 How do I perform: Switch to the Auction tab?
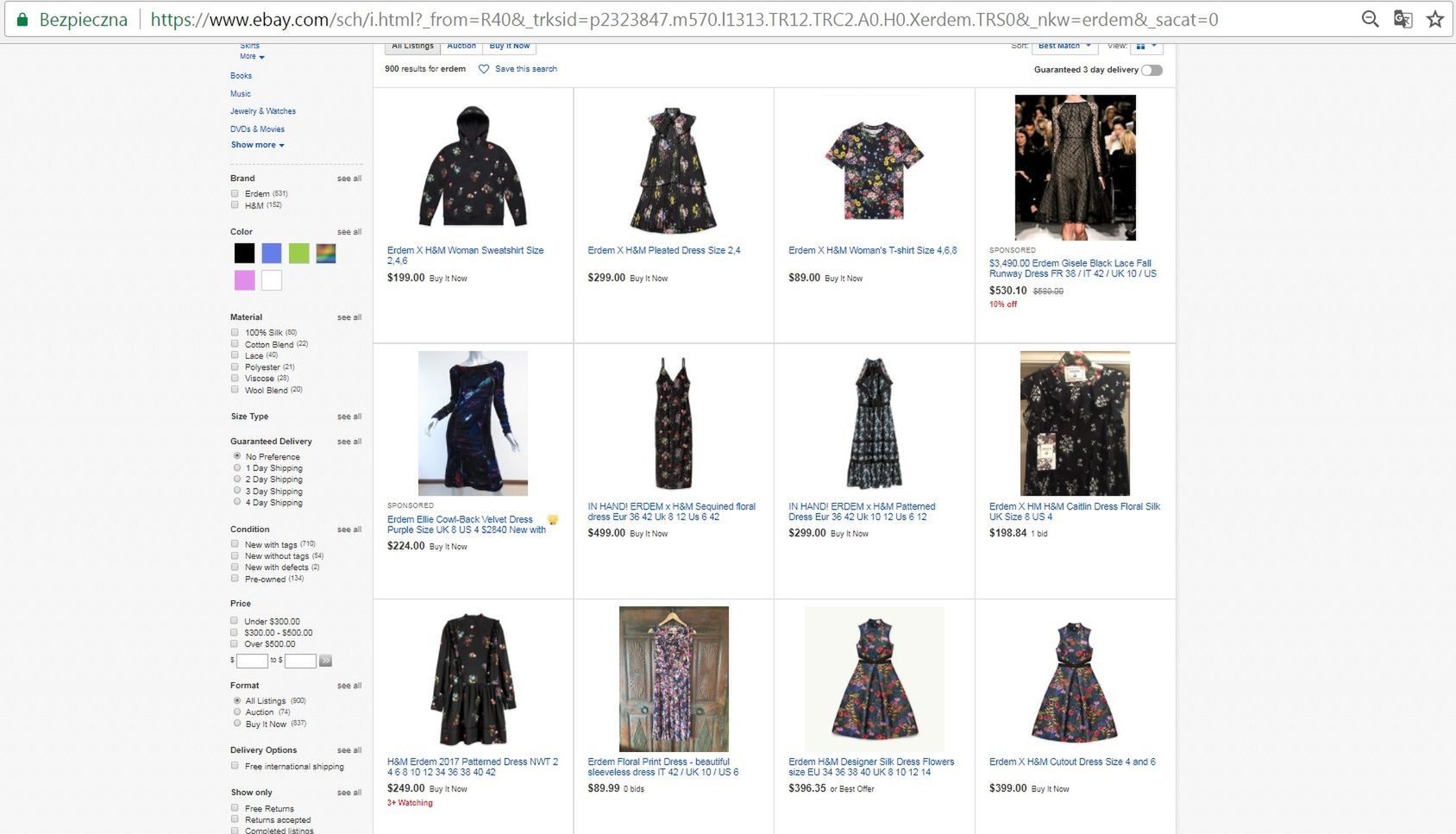tap(461, 47)
